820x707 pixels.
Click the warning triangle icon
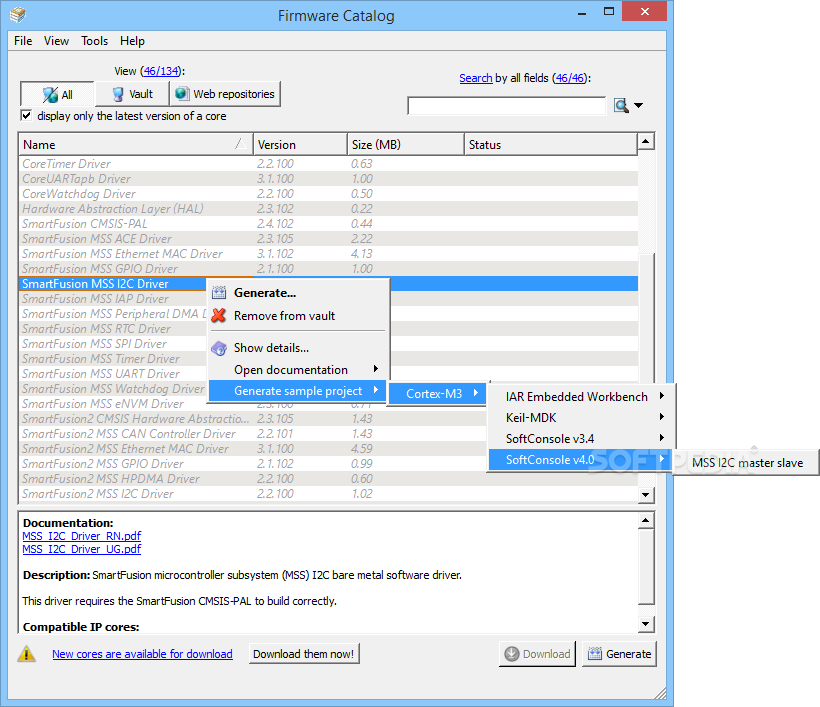point(26,654)
